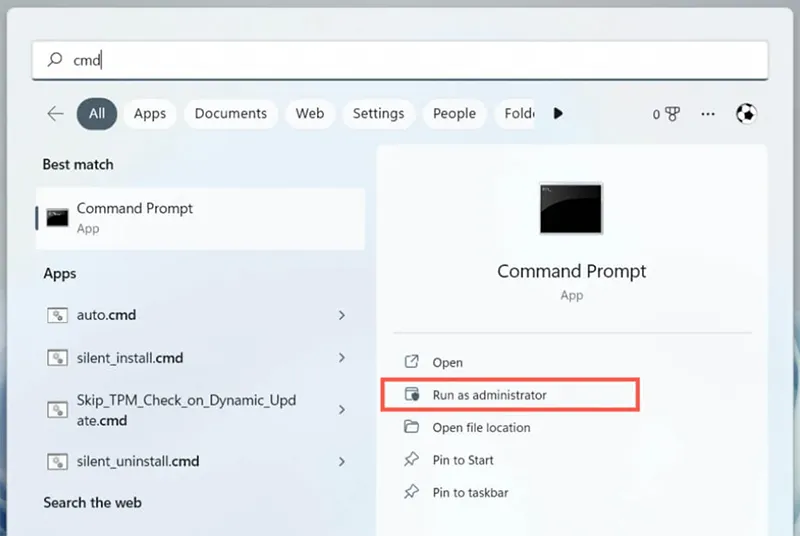Click the large Command Prompt preview icon
Viewport: 800px width, 536px height.
pos(571,208)
